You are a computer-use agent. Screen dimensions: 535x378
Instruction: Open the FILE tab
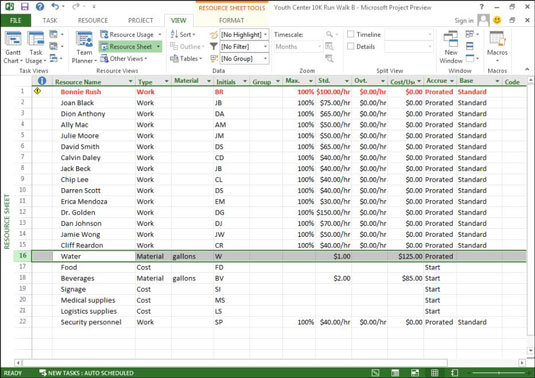16,20
